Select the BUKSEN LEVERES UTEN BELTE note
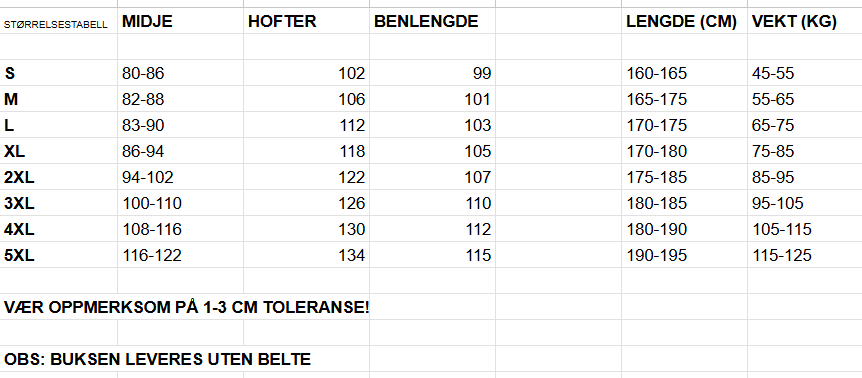This screenshot has width=862, height=378. 157,359
